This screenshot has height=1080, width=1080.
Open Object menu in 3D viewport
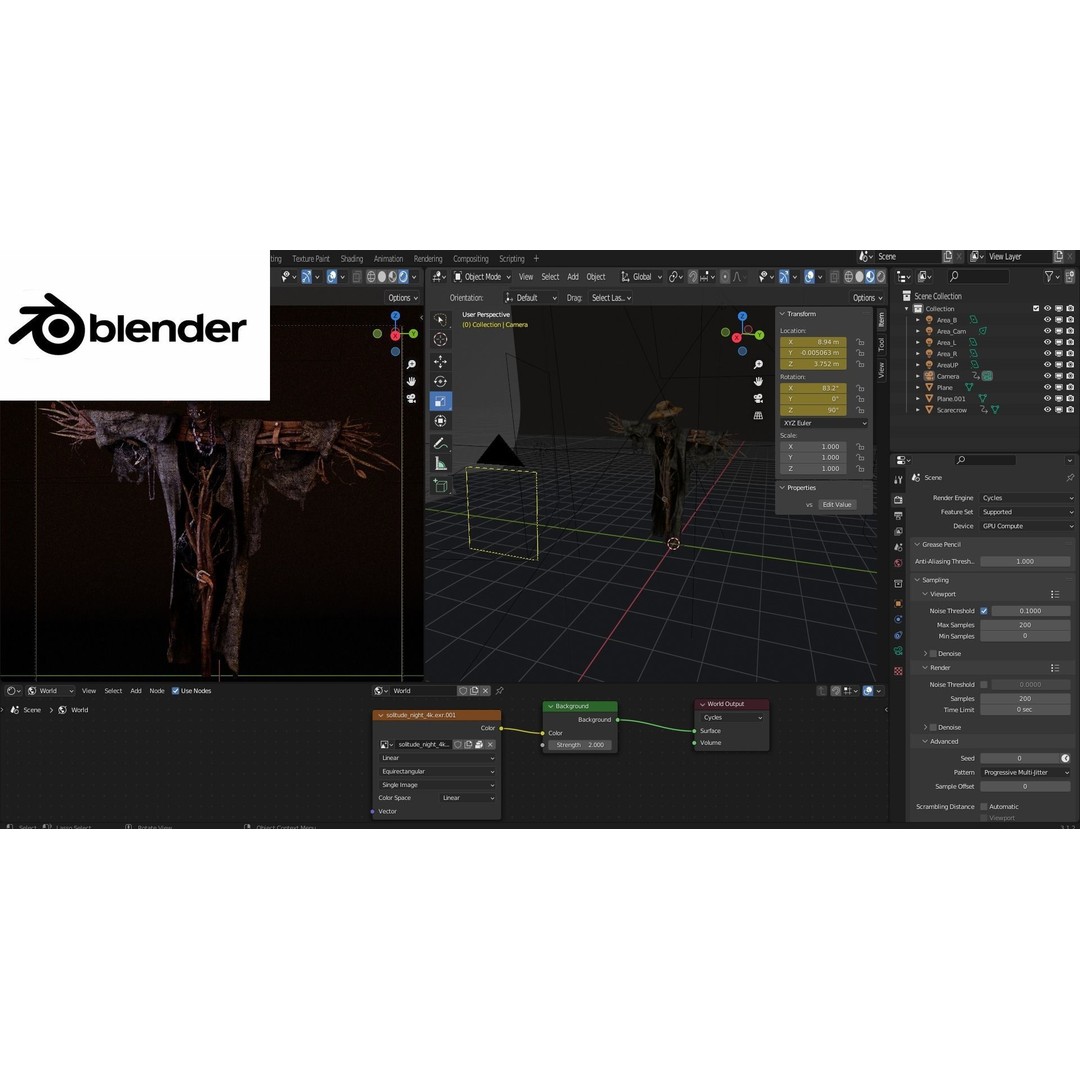coord(596,277)
